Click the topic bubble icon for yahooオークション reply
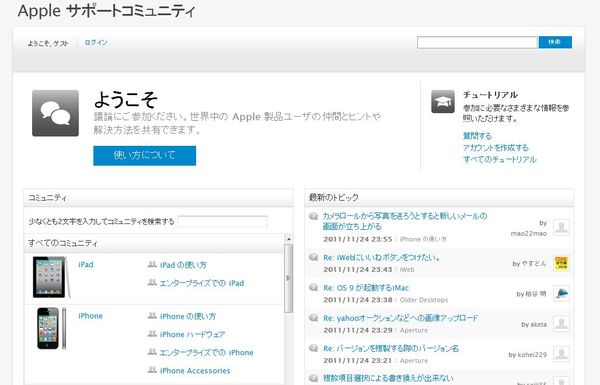 tap(313, 318)
